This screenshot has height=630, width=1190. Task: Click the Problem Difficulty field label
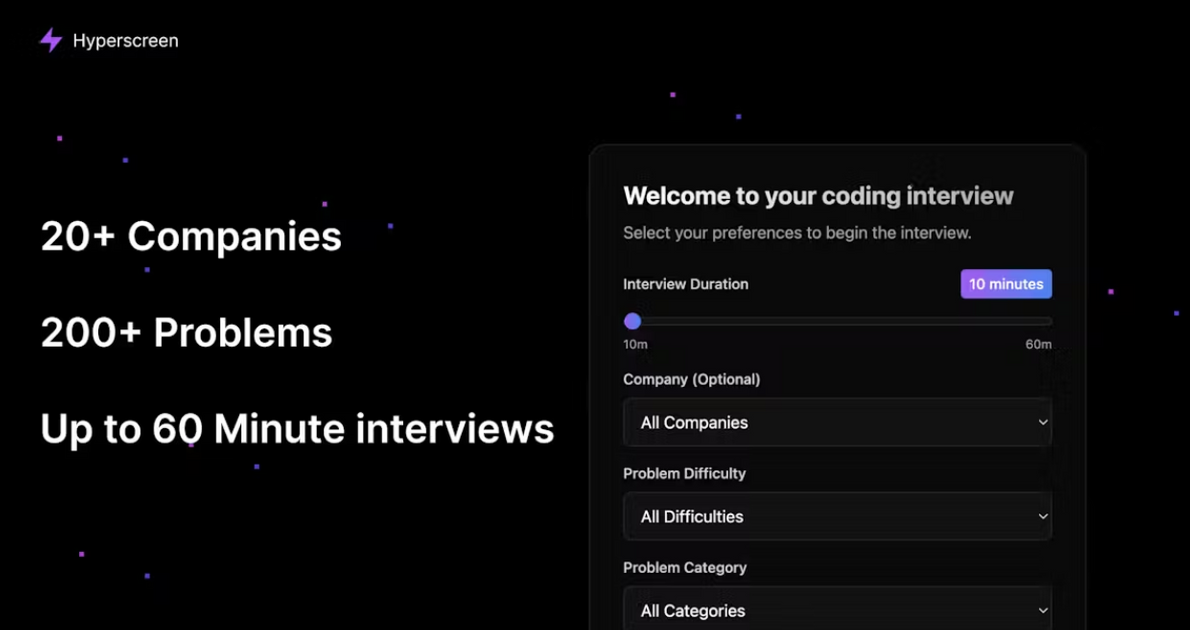pos(684,473)
